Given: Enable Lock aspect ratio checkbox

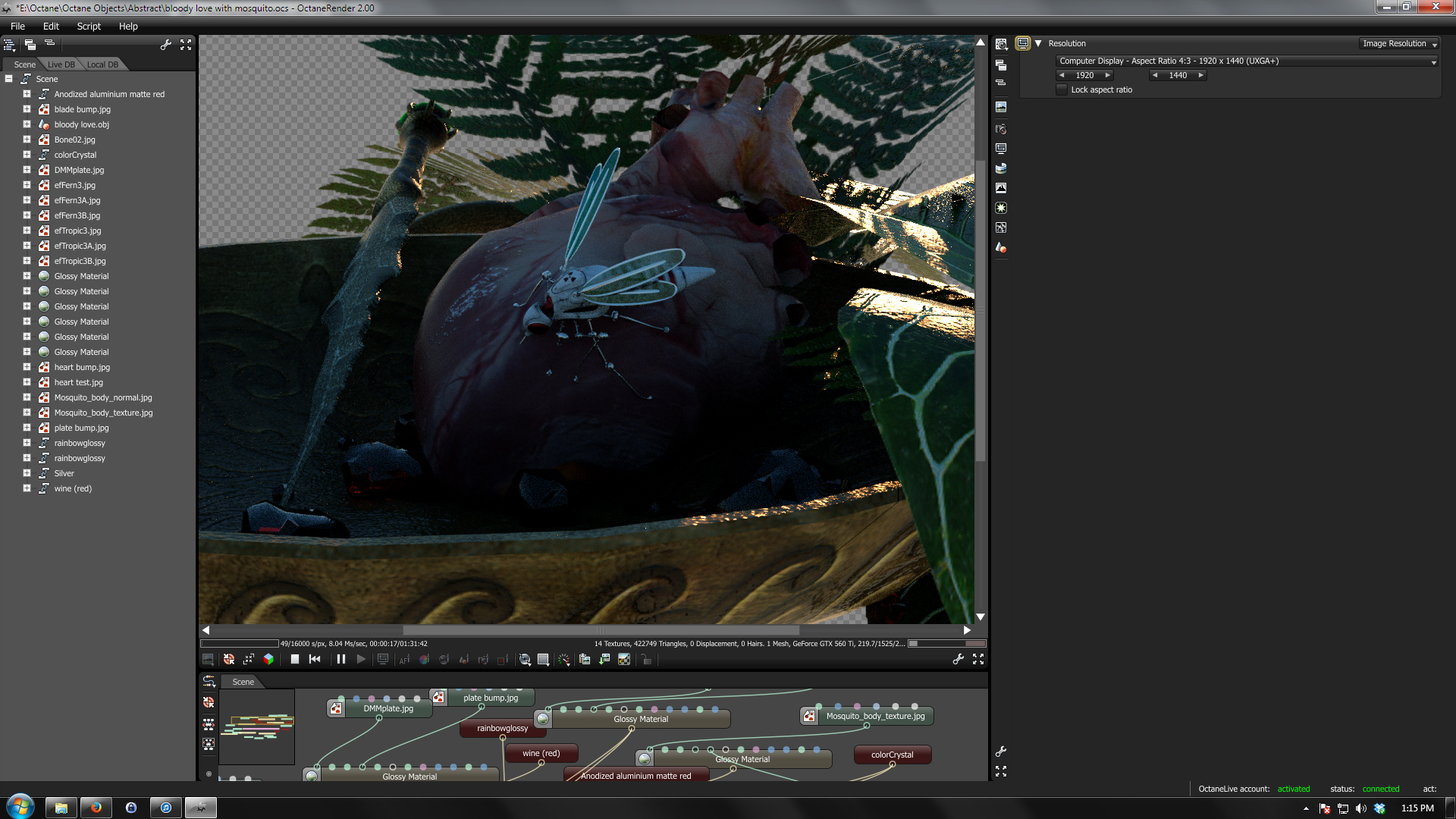Looking at the screenshot, I should pos(1062,89).
